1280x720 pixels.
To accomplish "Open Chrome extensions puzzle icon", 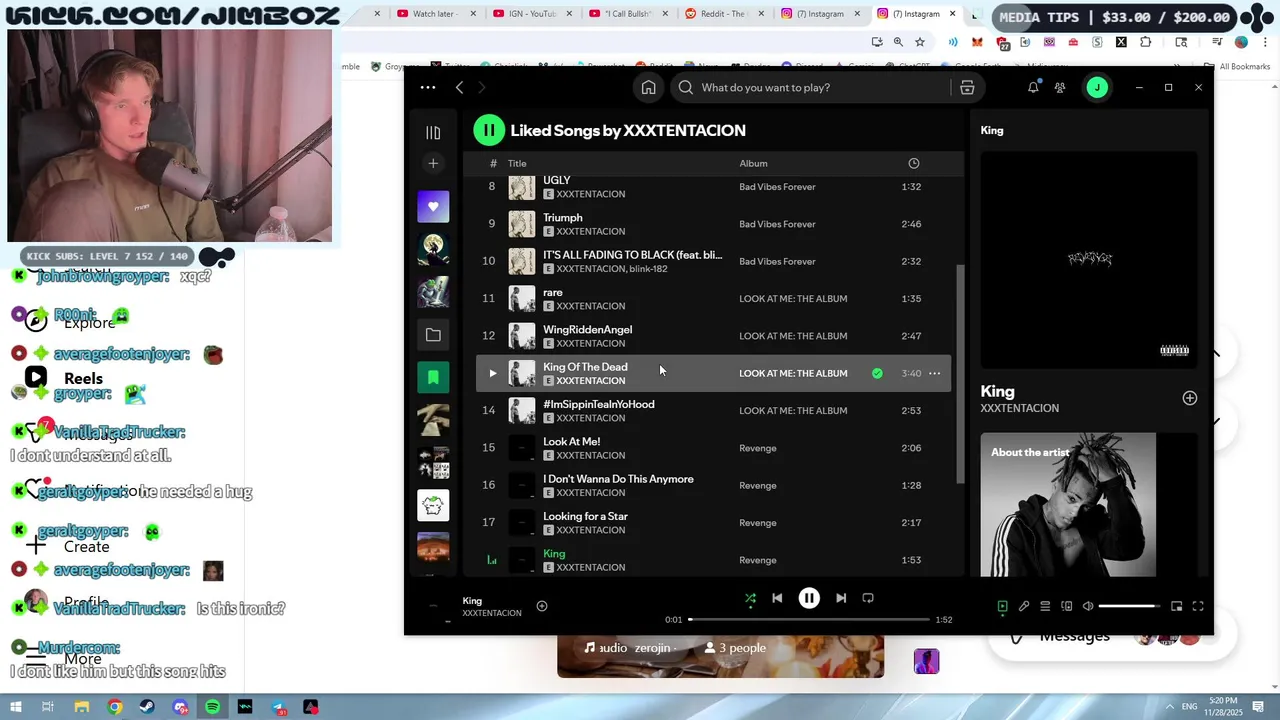I will (1145, 42).
